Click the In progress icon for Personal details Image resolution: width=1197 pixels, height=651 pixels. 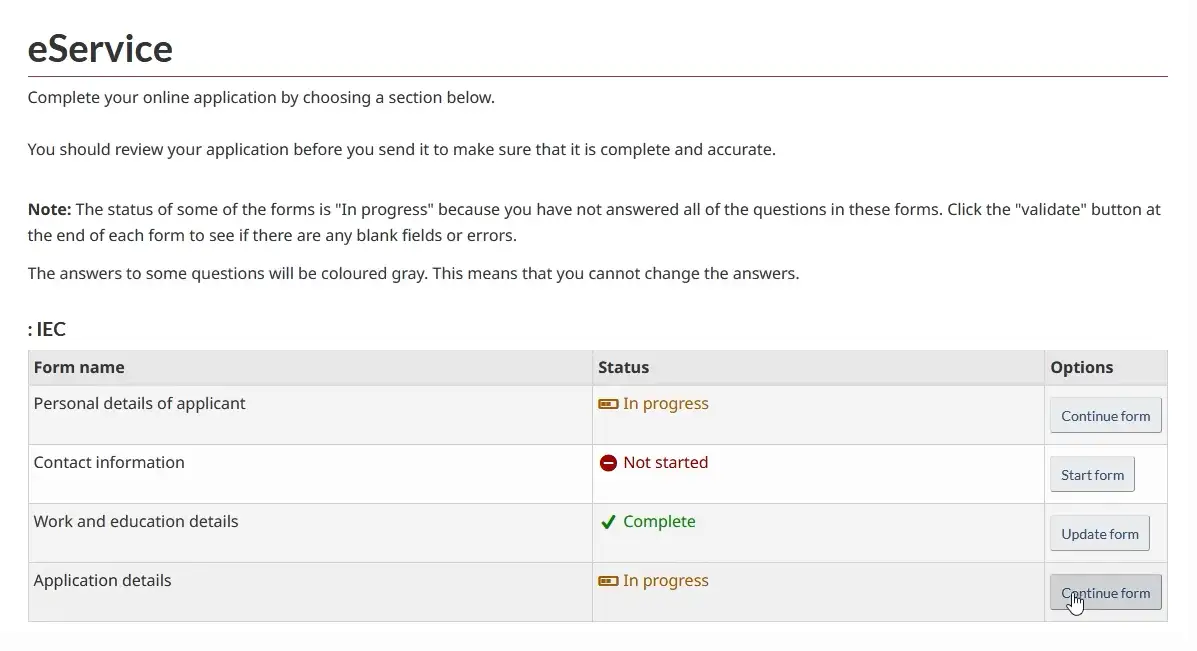608,404
